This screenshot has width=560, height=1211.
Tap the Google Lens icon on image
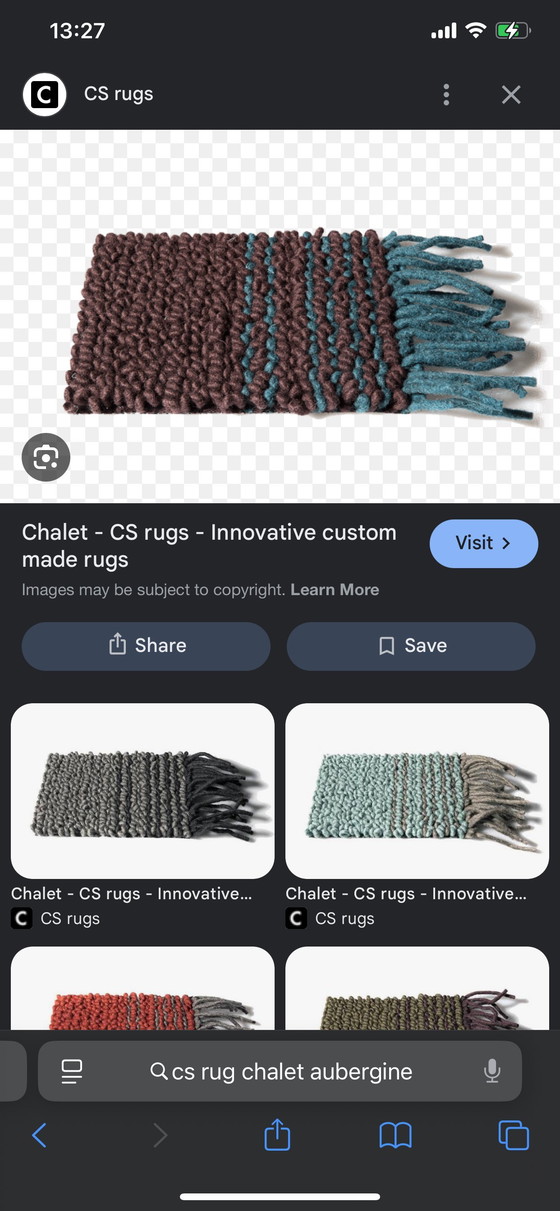point(46,458)
